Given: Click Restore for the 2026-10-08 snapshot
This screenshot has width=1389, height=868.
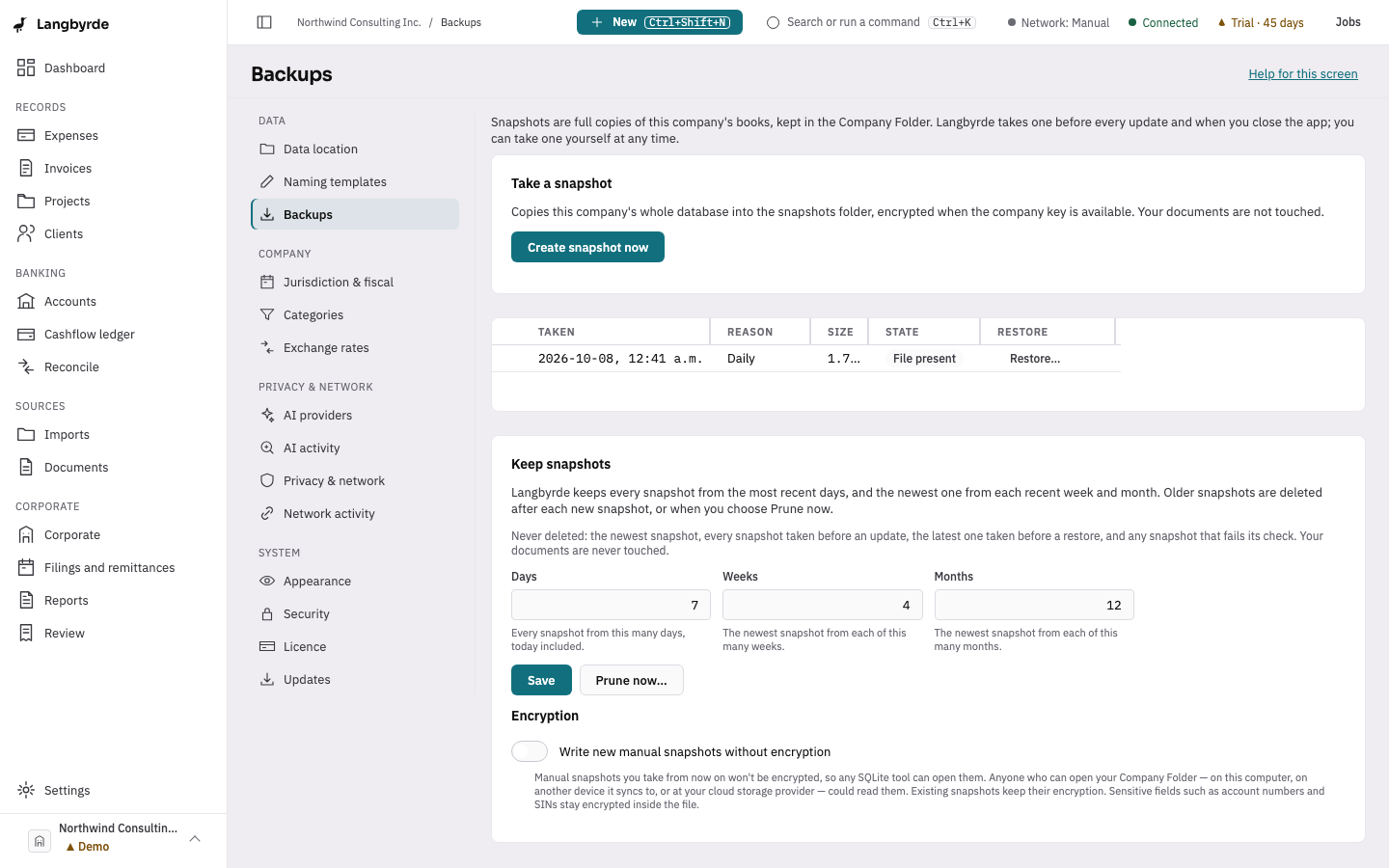Looking at the screenshot, I should (x=1034, y=358).
